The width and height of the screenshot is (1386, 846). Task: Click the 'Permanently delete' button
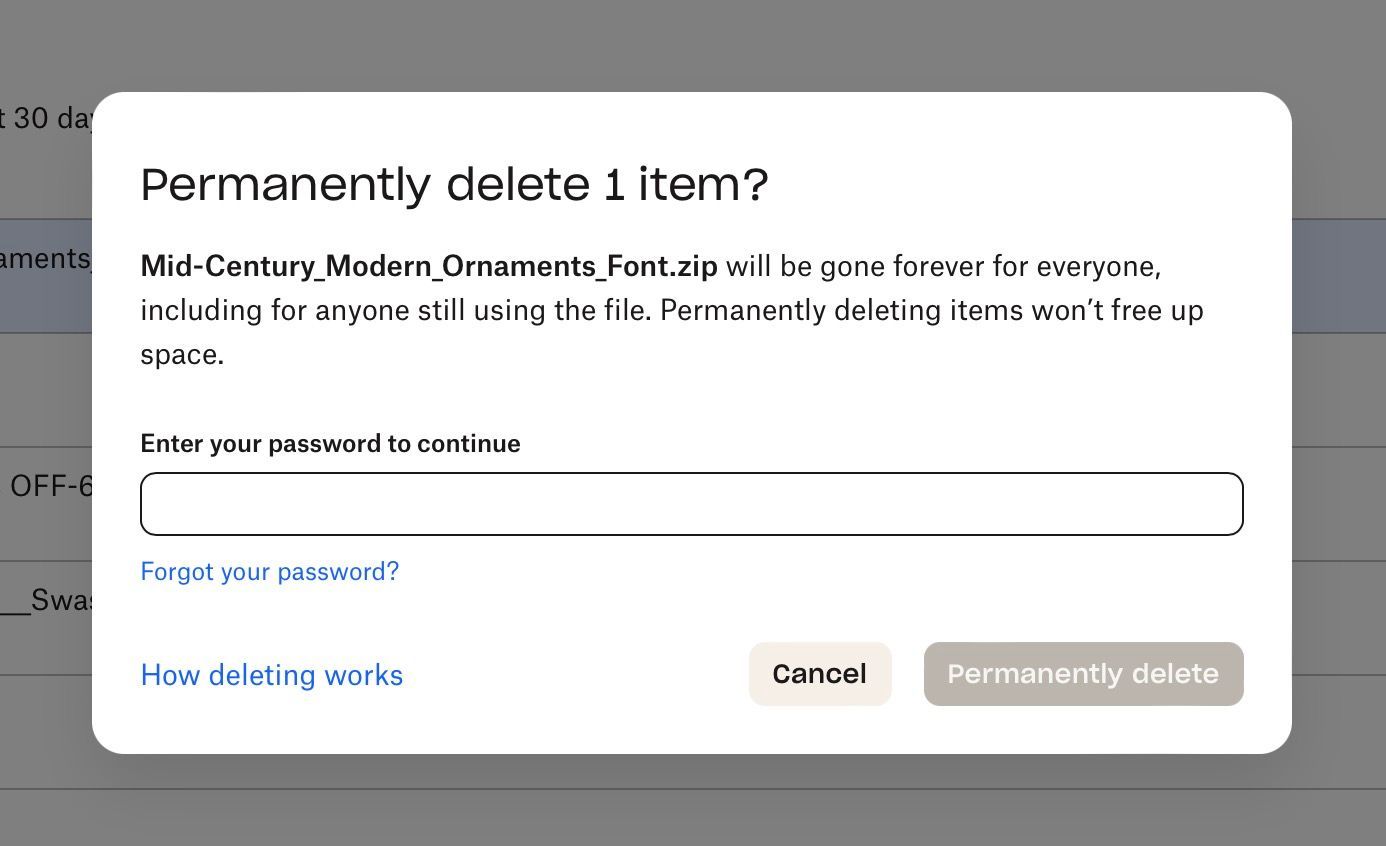(x=1083, y=674)
